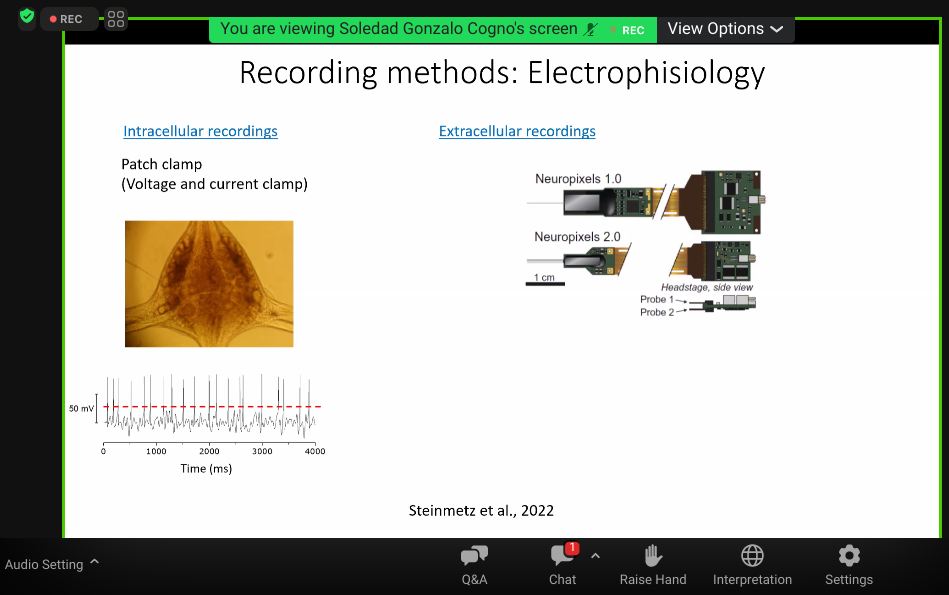The height and width of the screenshot is (595, 949).
Task: Open the grid view layout icon
Action: 116,19
